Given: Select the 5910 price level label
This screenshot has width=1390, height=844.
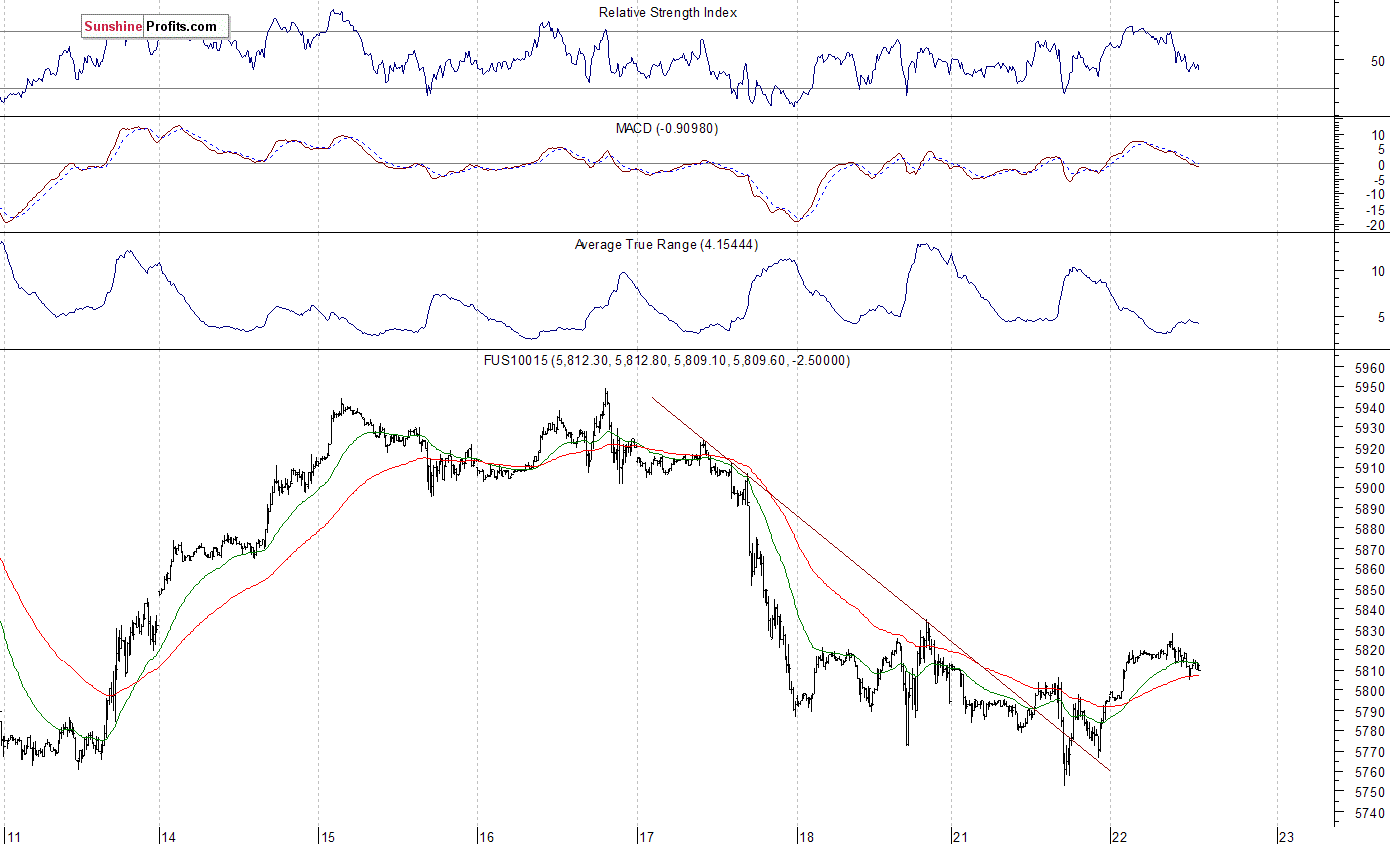Looking at the screenshot, I should click(x=1370, y=469).
